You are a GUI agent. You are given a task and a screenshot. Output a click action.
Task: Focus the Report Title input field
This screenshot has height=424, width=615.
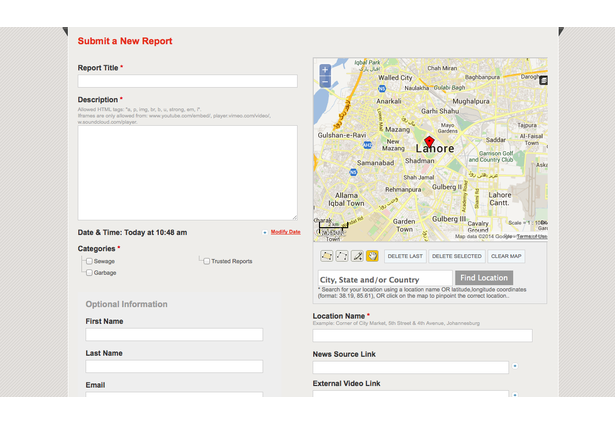(x=187, y=81)
